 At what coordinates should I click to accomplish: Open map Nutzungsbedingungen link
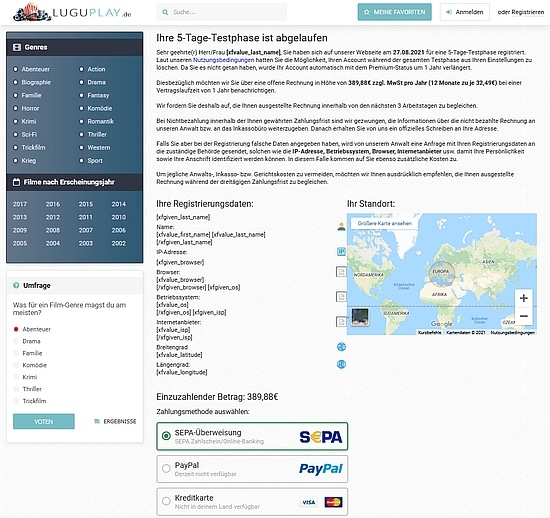click(512, 332)
